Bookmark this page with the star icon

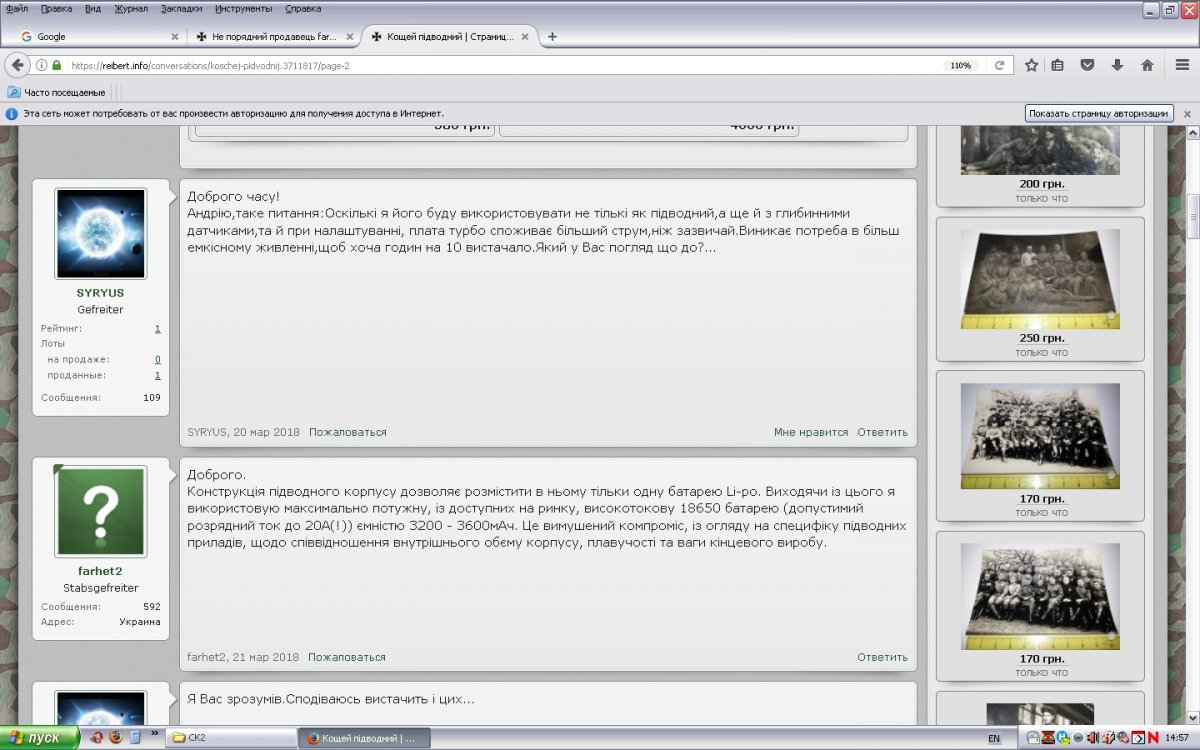coord(1031,65)
